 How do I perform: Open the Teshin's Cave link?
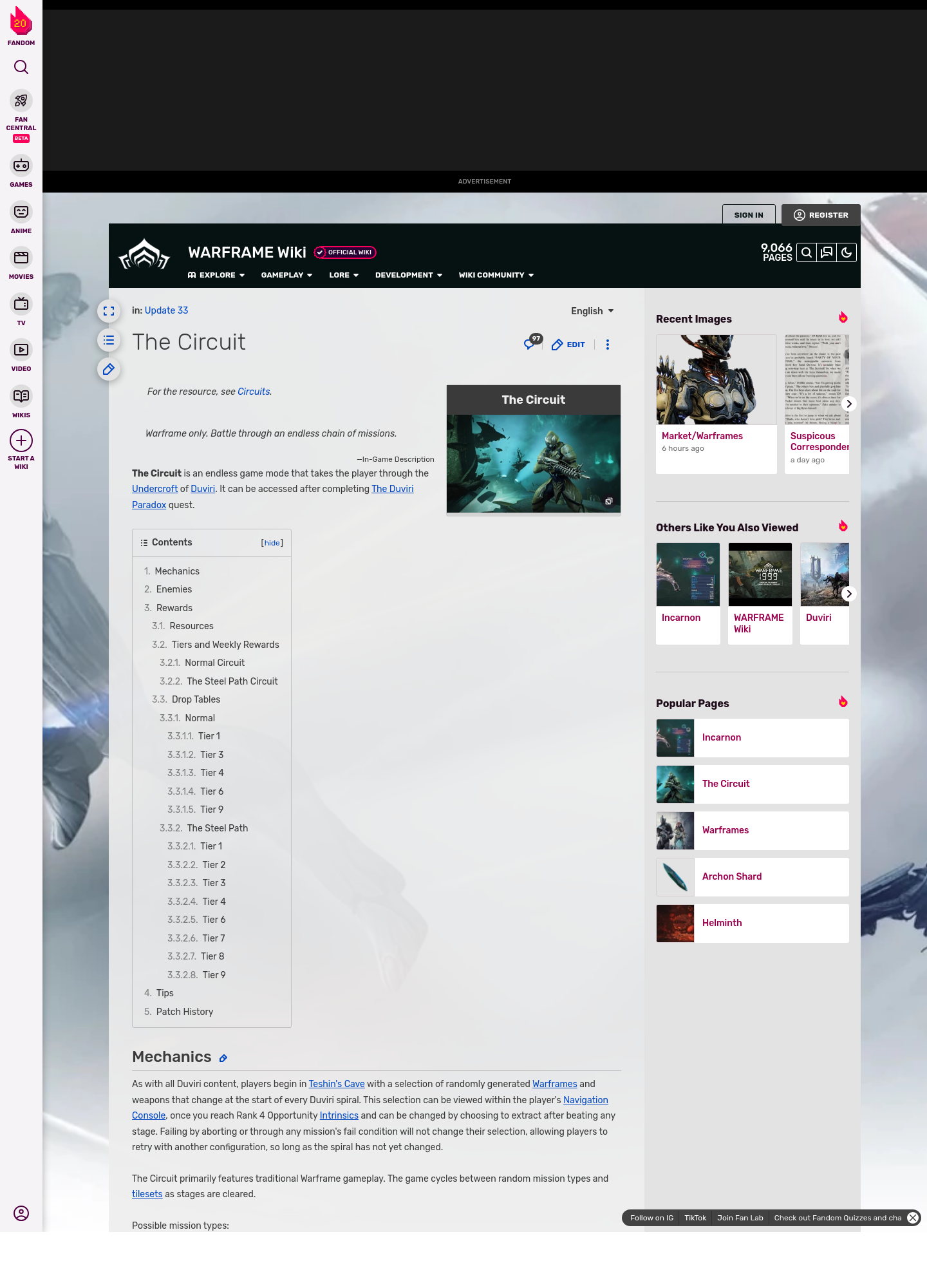pos(337,1084)
